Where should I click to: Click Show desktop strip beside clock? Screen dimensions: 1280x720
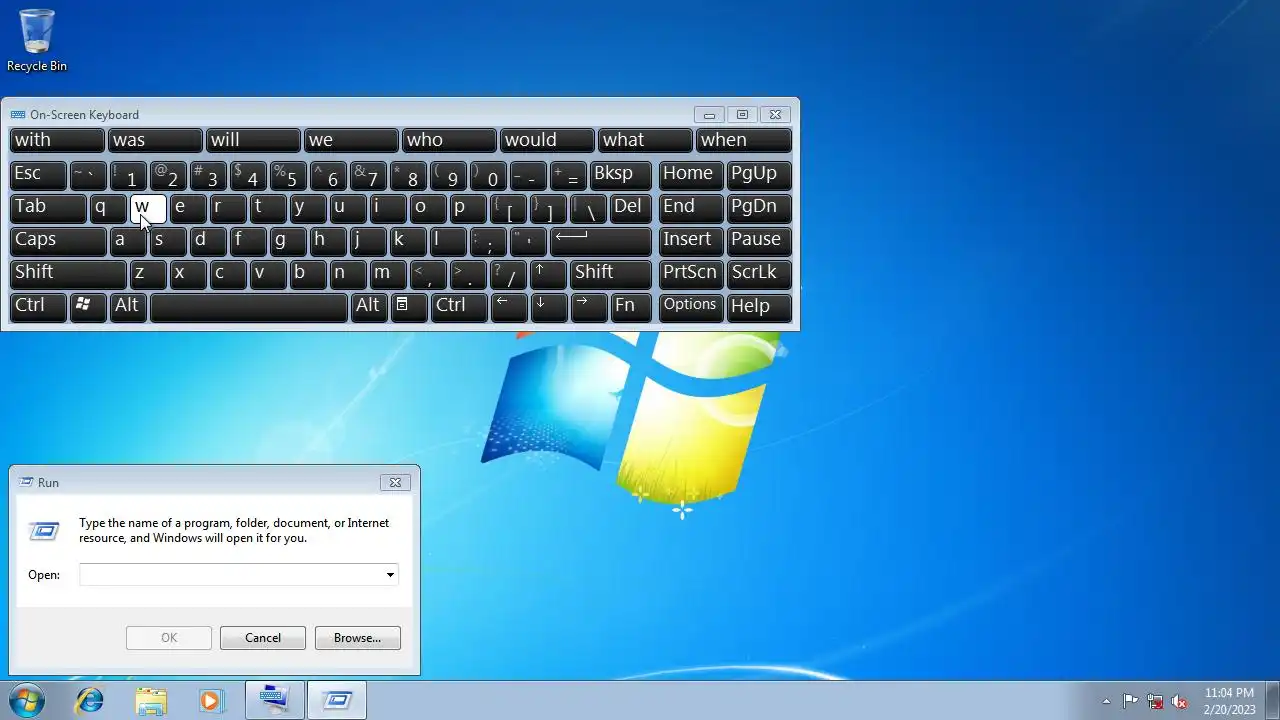1272,701
